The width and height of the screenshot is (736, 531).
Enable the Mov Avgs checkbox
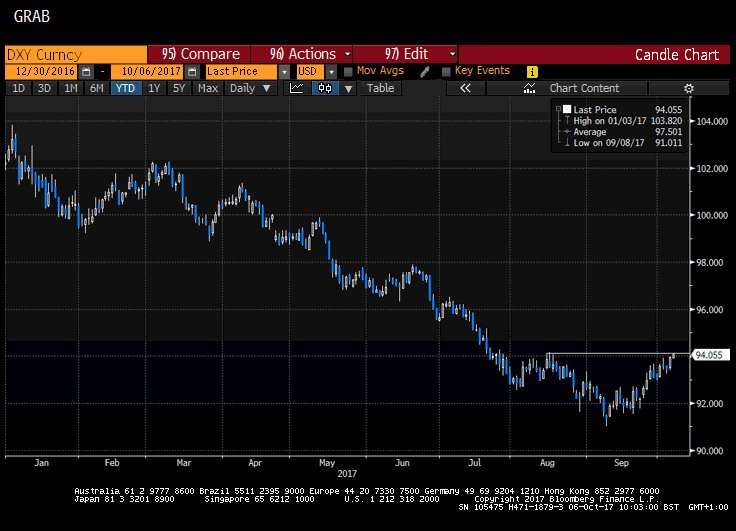point(348,72)
